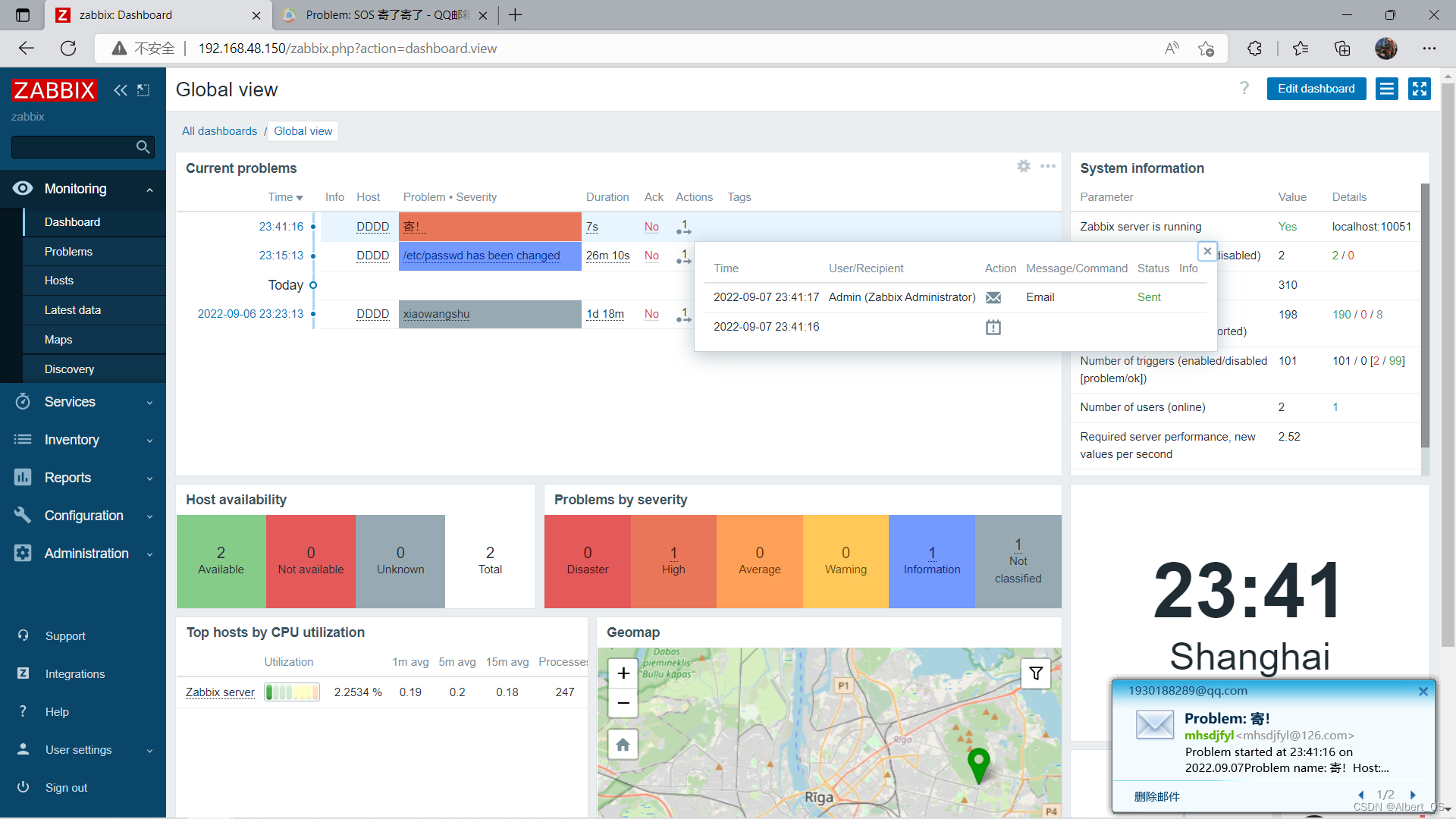This screenshot has height=819, width=1456.
Task: Click actions icon for xiaowangshu problem
Action: (x=683, y=314)
